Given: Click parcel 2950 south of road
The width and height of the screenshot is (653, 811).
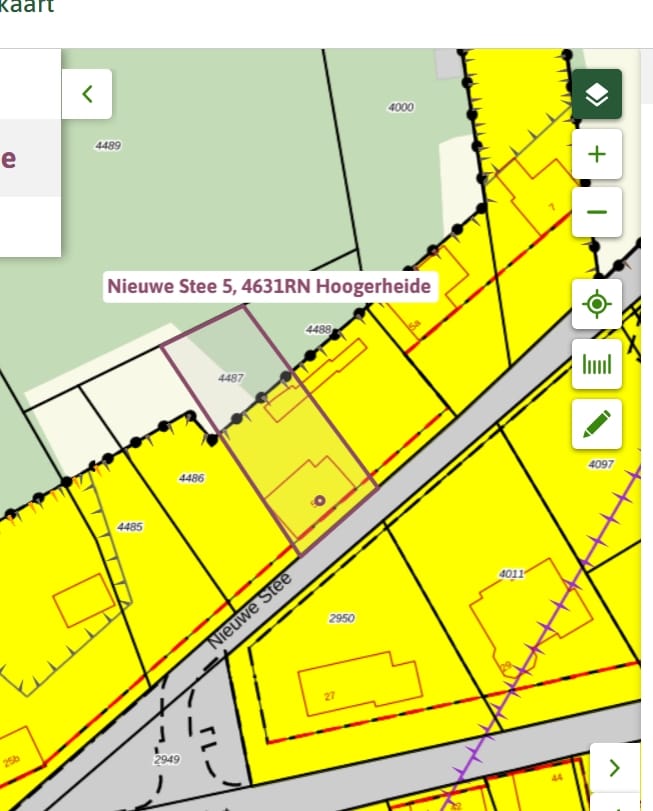Looking at the screenshot, I should (x=341, y=618).
